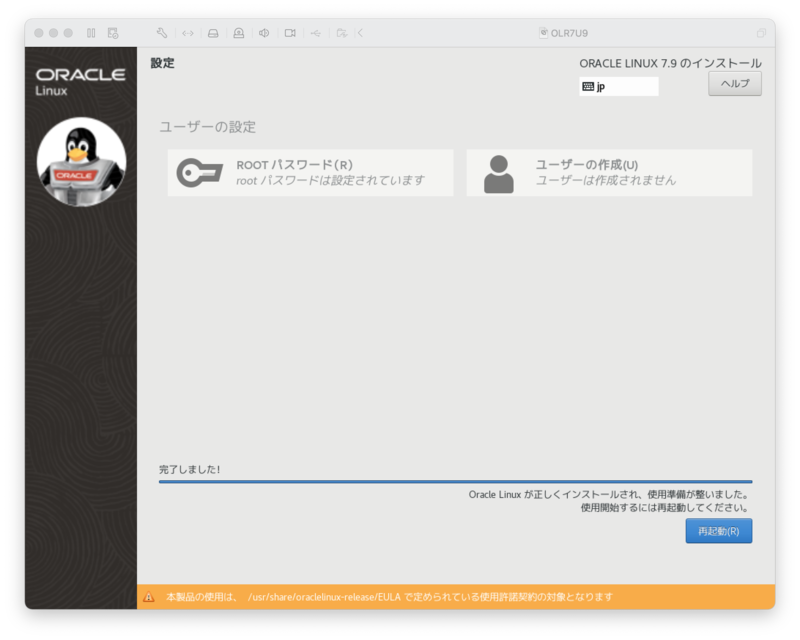Image resolution: width=800 pixels, height=640 pixels.
Task: Click the 完了しました! status text
Action: [190, 470]
